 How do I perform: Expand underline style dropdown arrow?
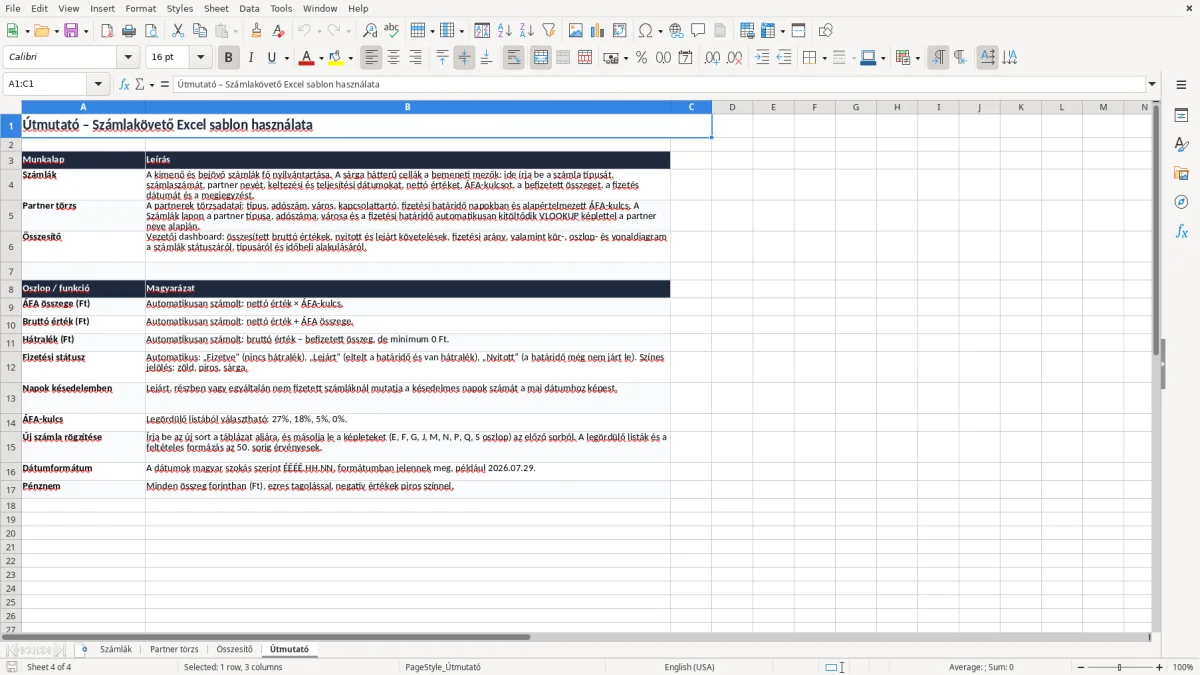tap(286, 58)
